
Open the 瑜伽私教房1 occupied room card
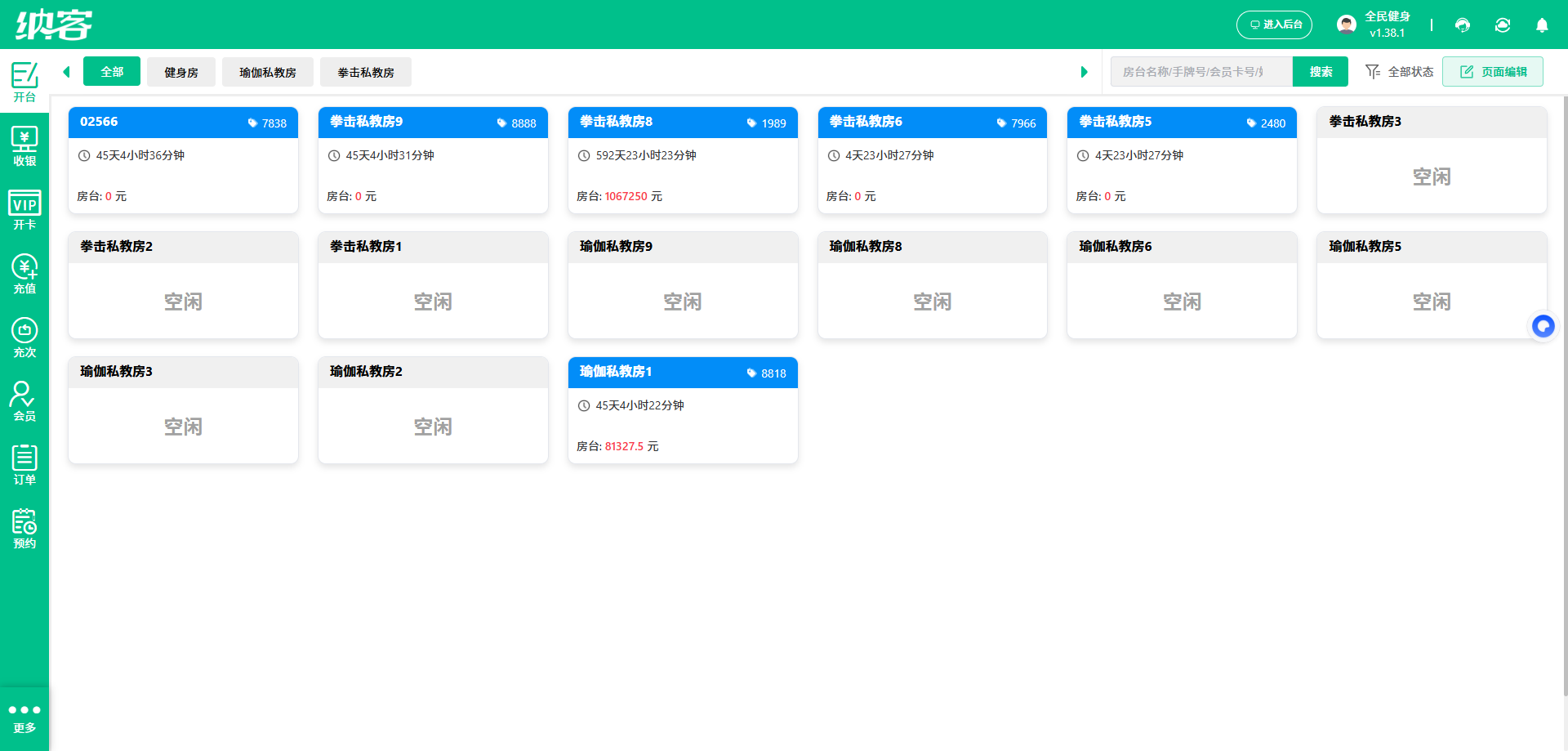683,410
